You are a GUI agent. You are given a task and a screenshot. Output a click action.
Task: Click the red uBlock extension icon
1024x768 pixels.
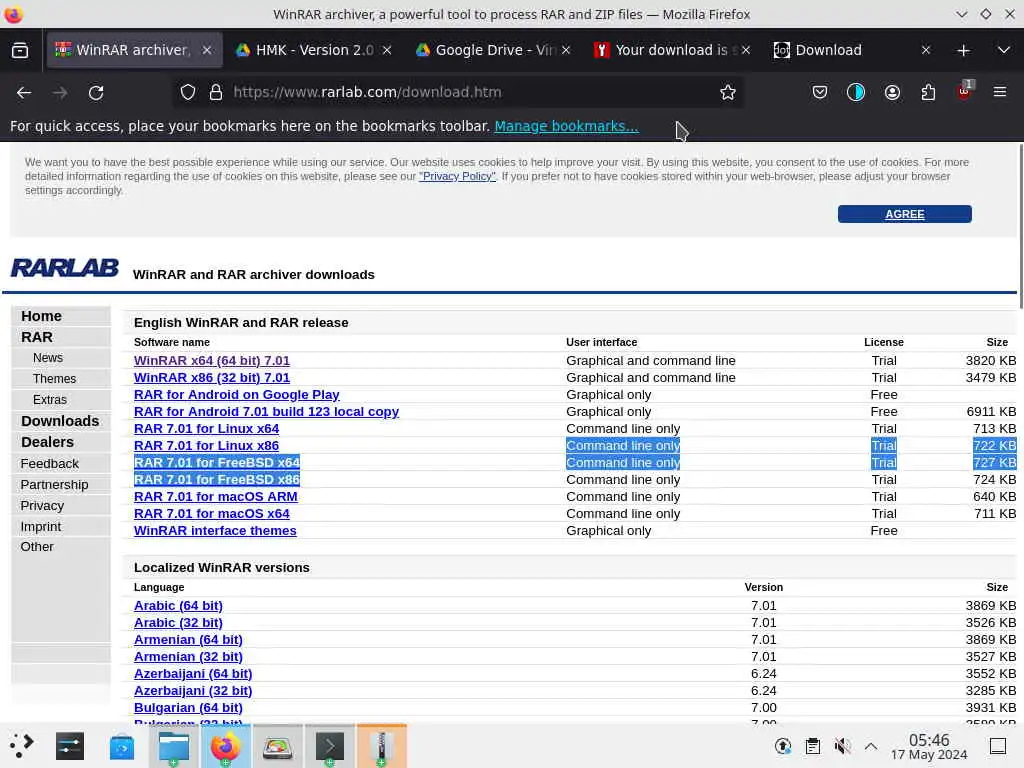click(964, 92)
